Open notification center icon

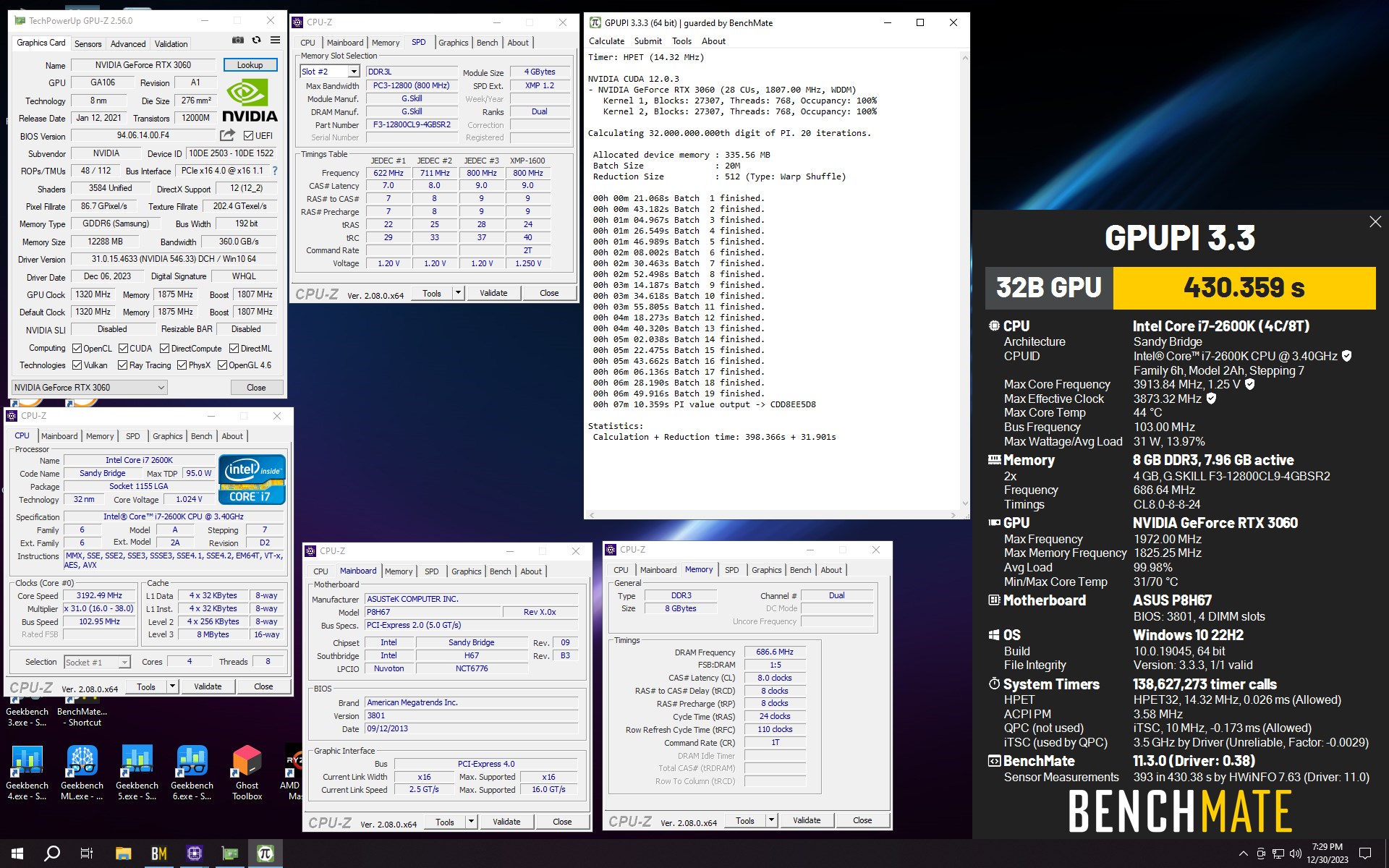(x=1365, y=854)
